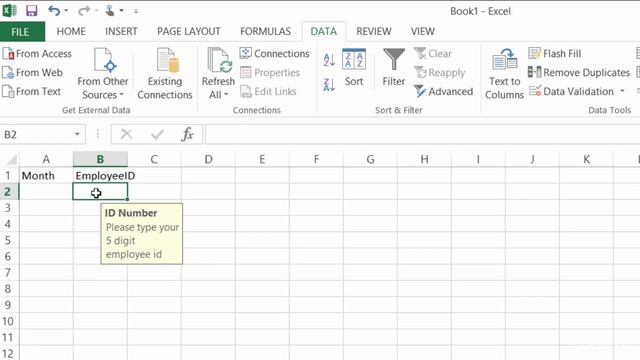This screenshot has height=360, width=640.
Task: Import data From Text
Action: pos(32,91)
